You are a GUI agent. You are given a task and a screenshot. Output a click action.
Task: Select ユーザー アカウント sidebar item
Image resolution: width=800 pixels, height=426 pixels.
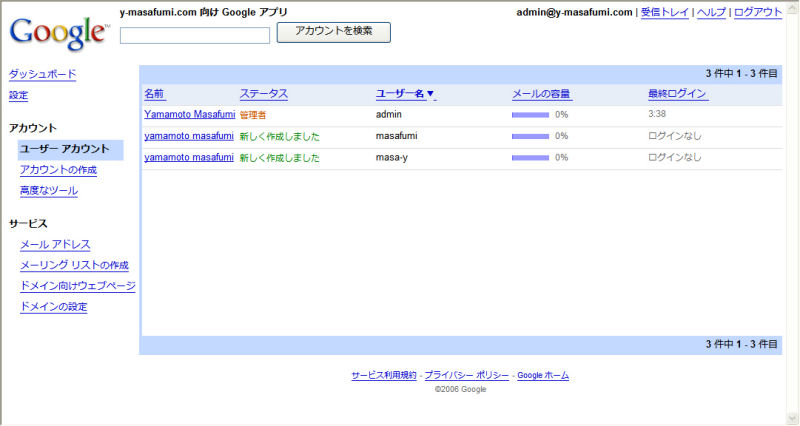click(70, 149)
